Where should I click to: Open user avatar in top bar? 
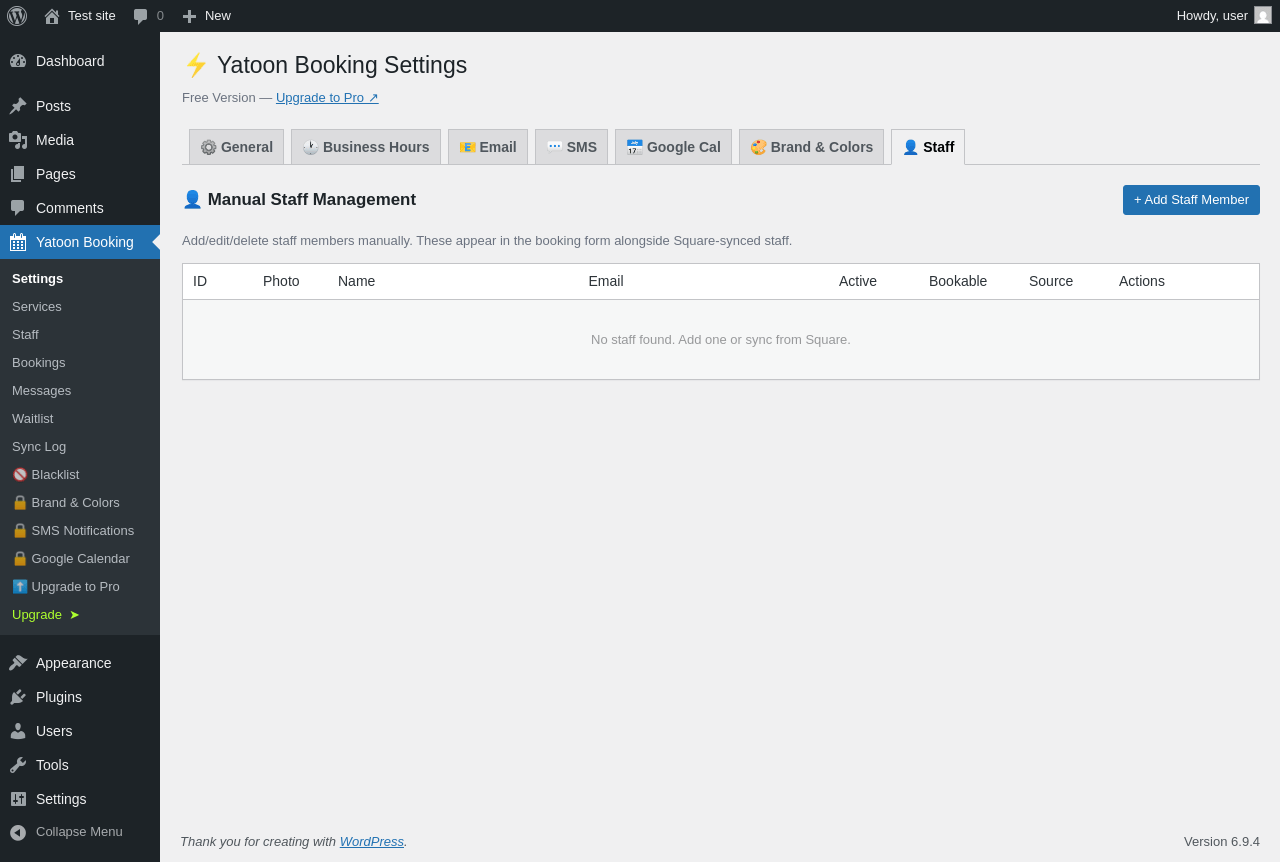point(1263,15)
